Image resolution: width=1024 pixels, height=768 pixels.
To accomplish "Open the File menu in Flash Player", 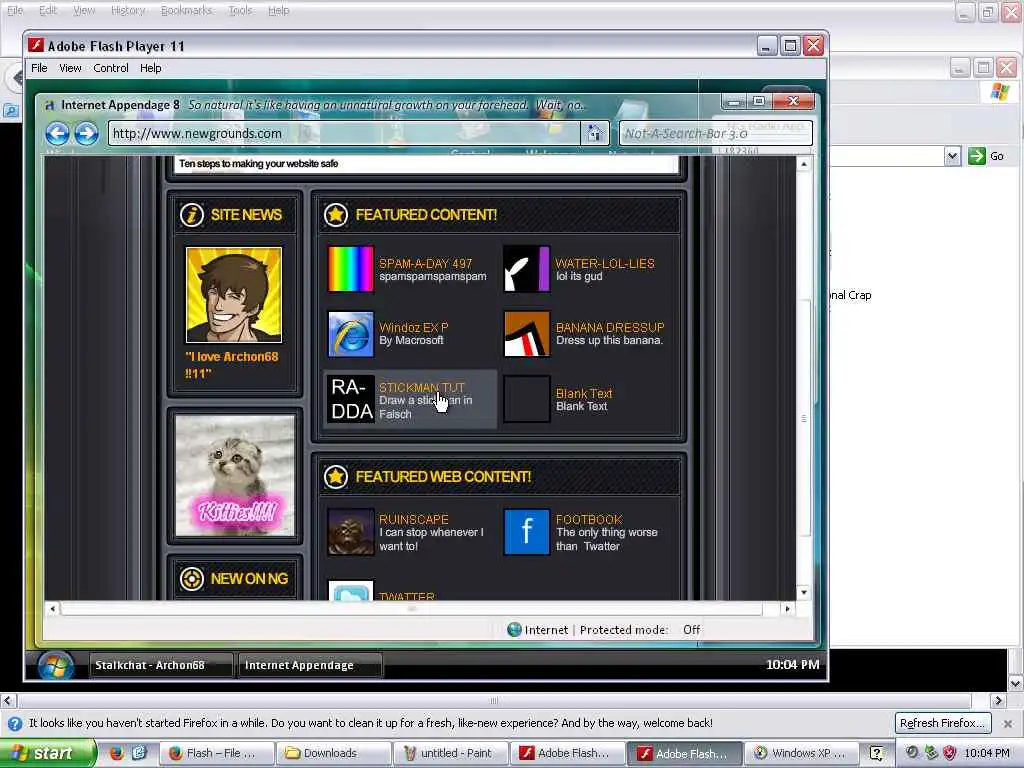I will [39, 68].
